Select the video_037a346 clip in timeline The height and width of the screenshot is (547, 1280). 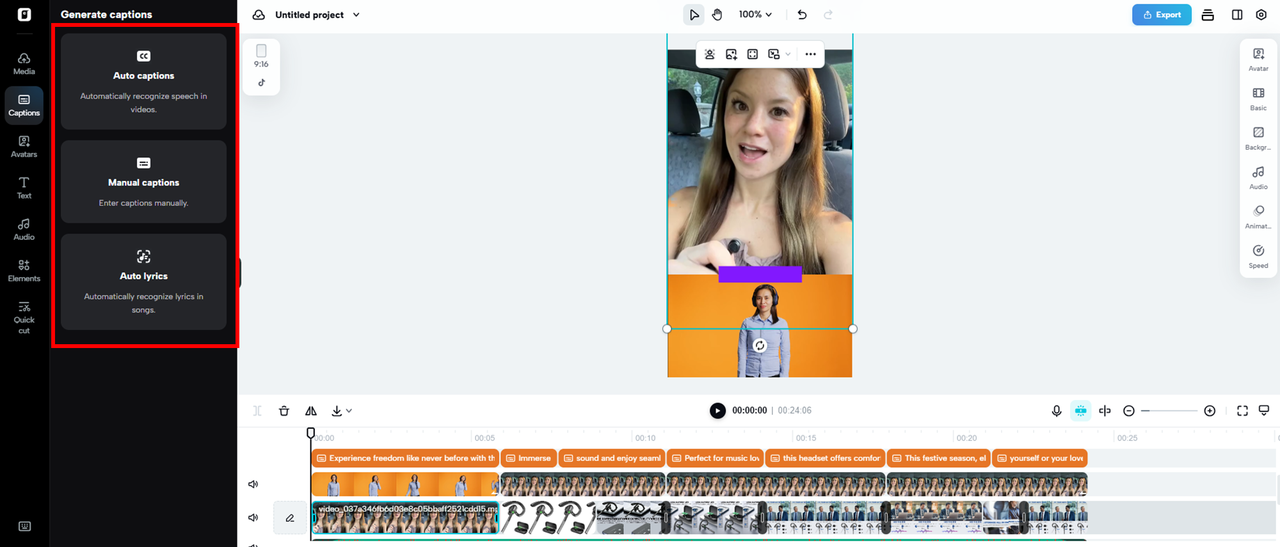405,518
